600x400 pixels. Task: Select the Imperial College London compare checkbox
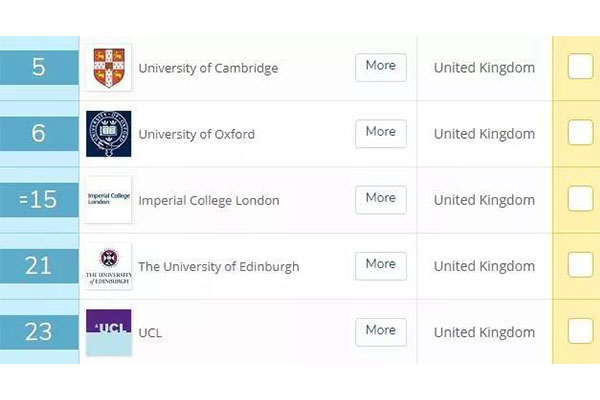click(x=580, y=199)
